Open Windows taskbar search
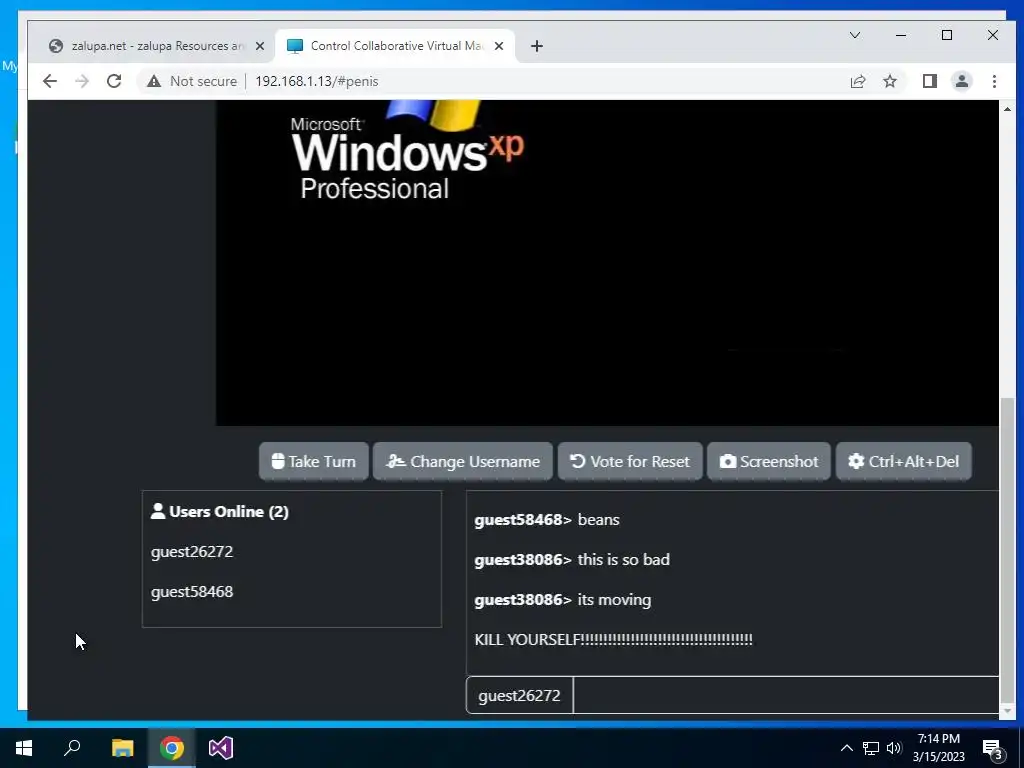The height and width of the screenshot is (768, 1024). (x=72, y=748)
